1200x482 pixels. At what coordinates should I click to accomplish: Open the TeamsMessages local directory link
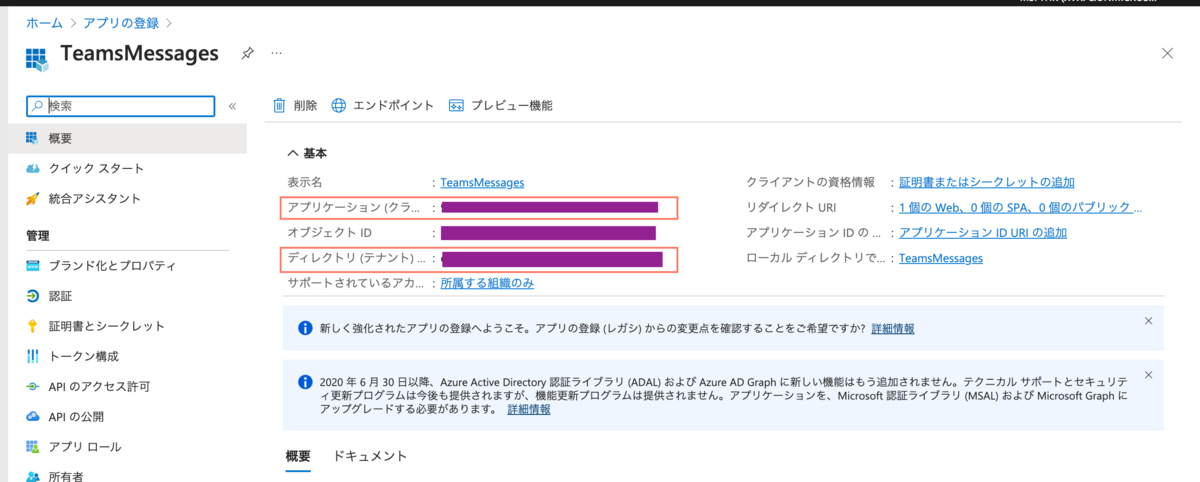(941, 258)
